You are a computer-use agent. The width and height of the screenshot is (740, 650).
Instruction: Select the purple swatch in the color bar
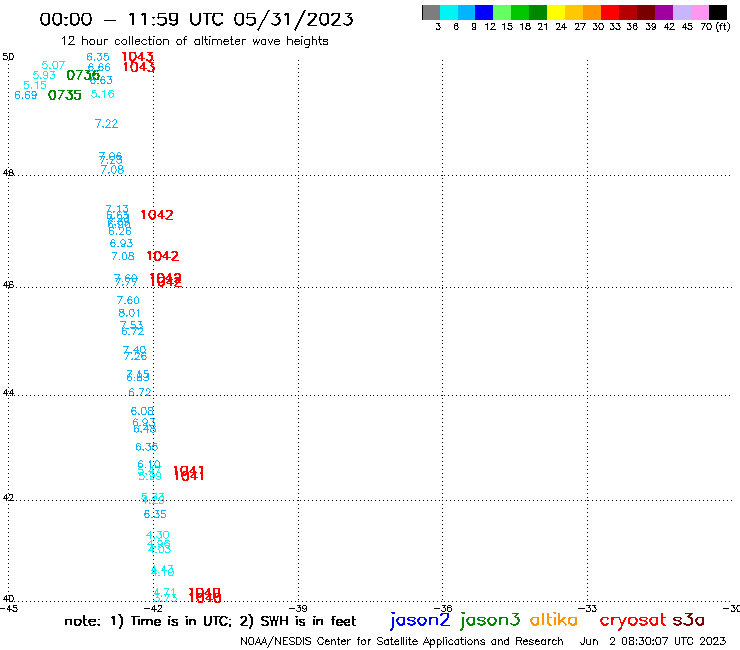click(664, 12)
